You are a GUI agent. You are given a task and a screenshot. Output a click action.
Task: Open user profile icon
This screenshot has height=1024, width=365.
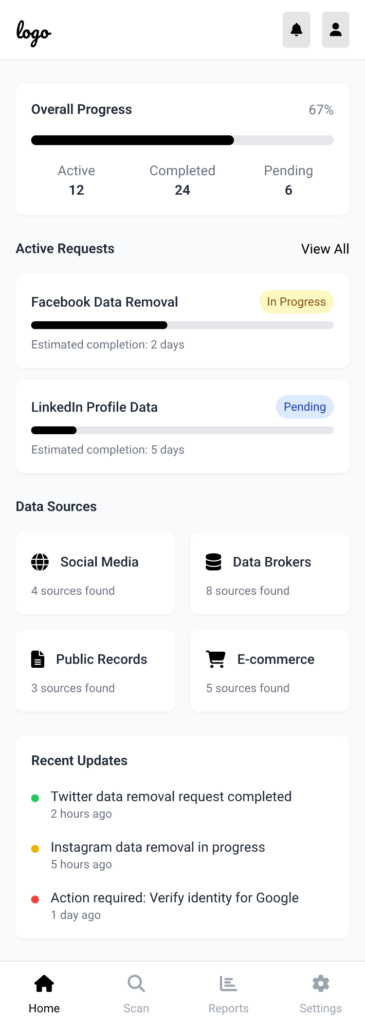pyautogui.click(x=336, y=29)
